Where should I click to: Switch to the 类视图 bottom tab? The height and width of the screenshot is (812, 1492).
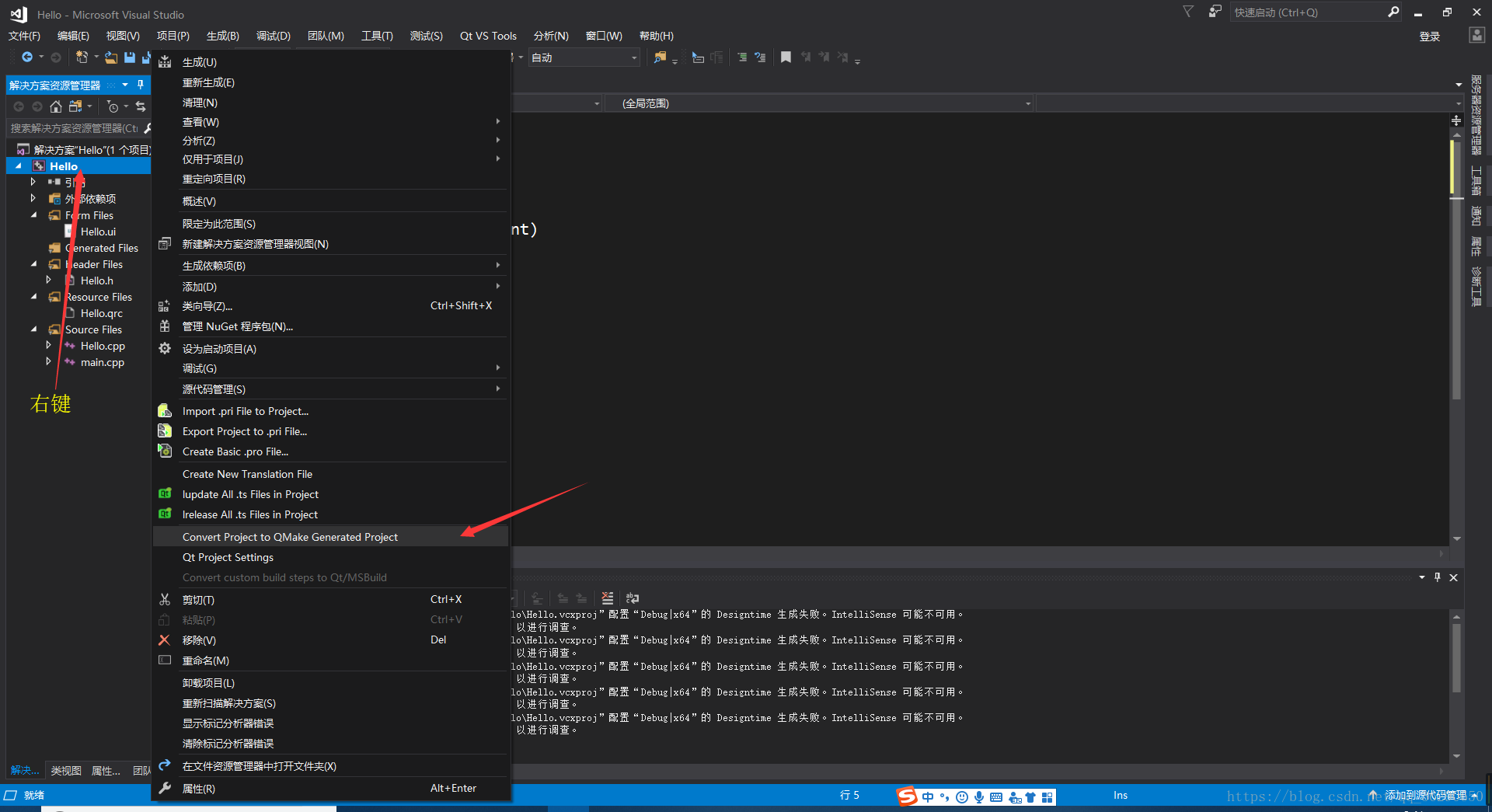[x=66, y=771]
